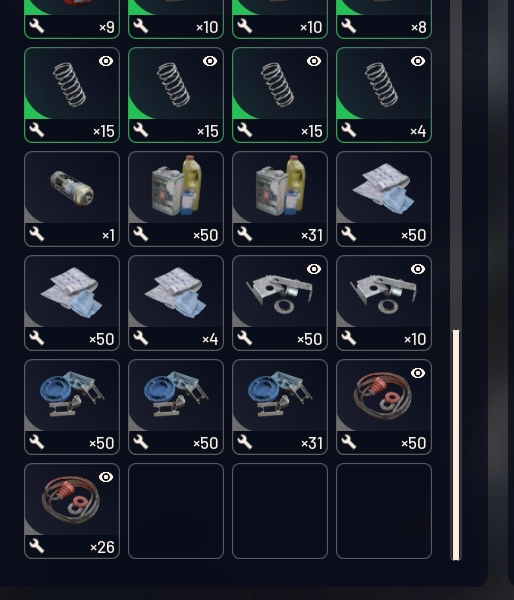Click the wire coil stack showing ×26
514x600 pixels.
pyautogui.click(x=72, y=511)
